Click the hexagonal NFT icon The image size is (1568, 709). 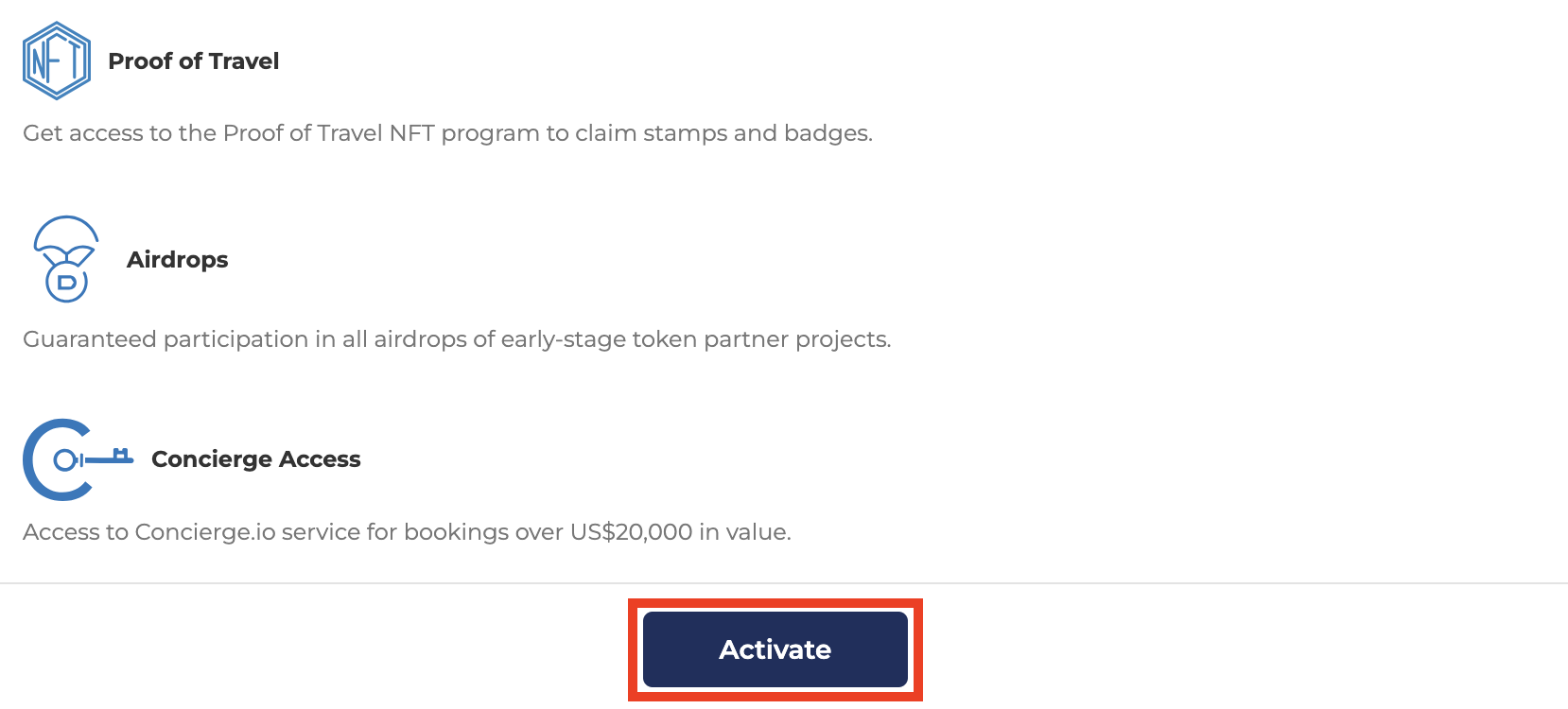tap(57, 61)
